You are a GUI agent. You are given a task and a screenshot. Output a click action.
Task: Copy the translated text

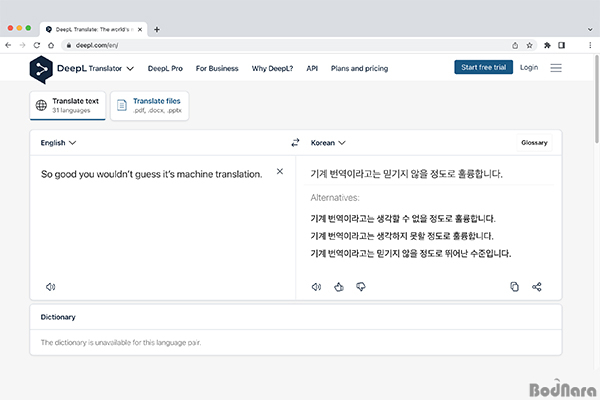[x=515, y=287]
